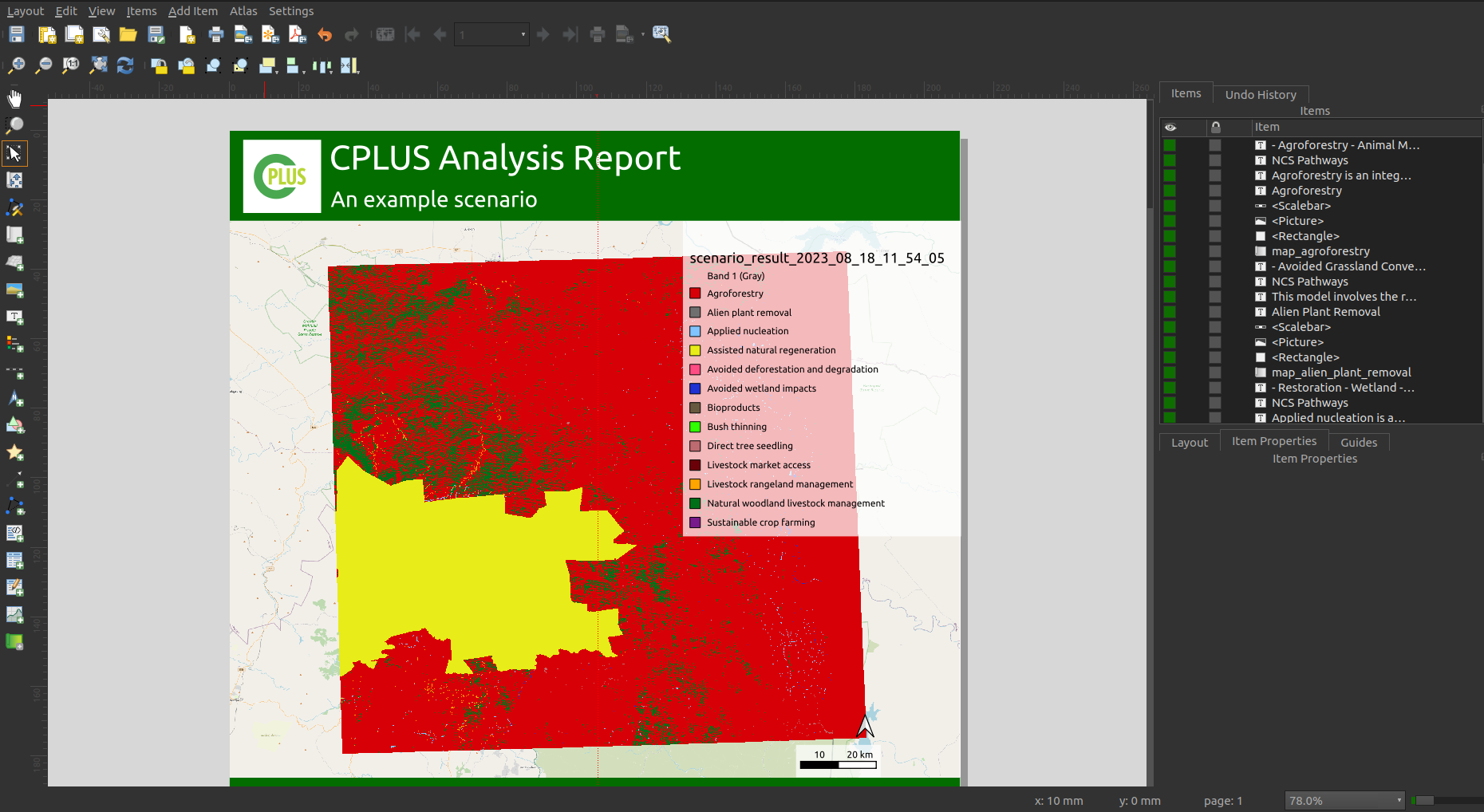Click Export as PDF icon
This screenshot has width=1484, height=812.
(x=298, y=34)
